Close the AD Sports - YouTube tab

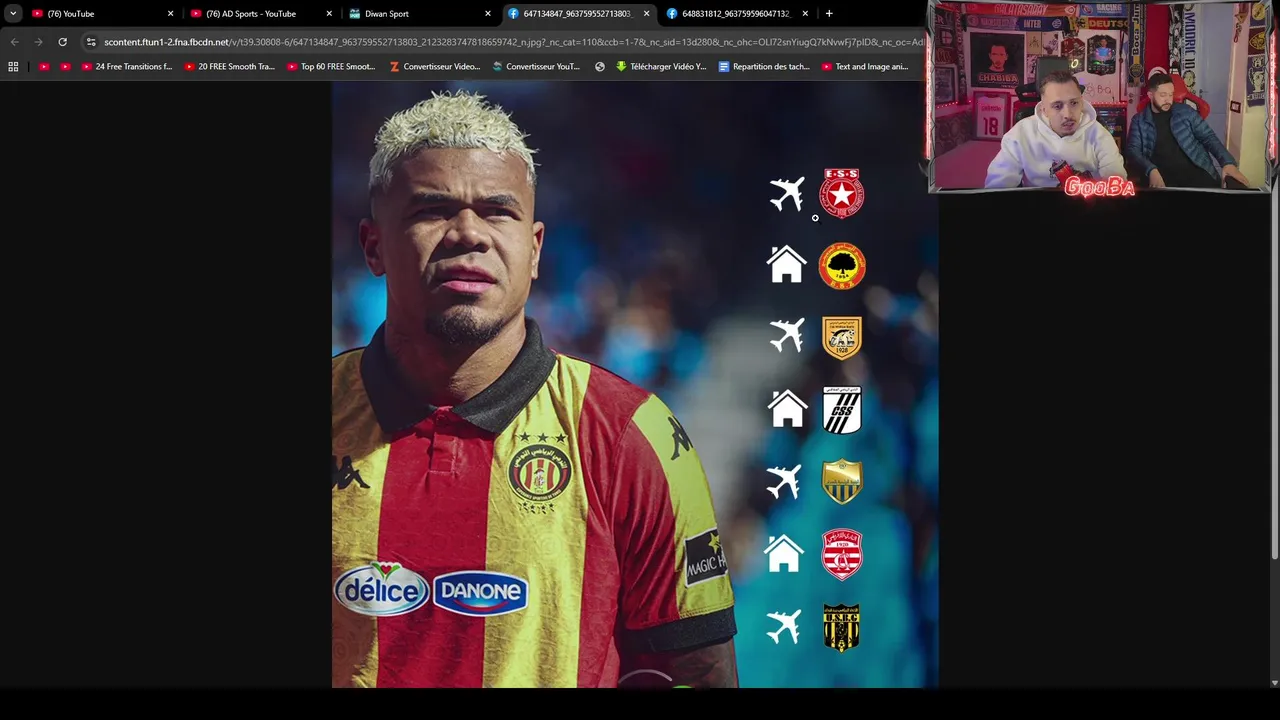[329, 14]
